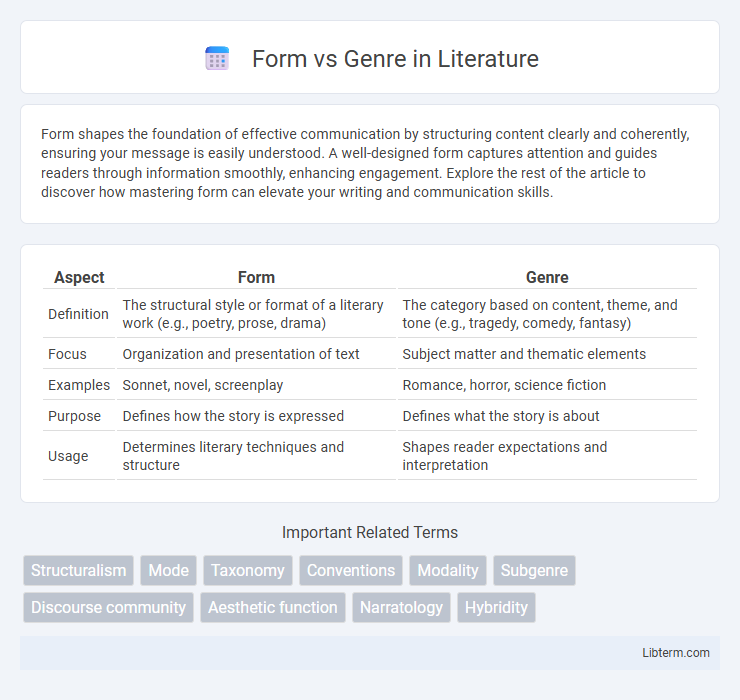Click the 'Important Related Terms' heading
This screenshot has height=700, width=740.
pos(370,532)
